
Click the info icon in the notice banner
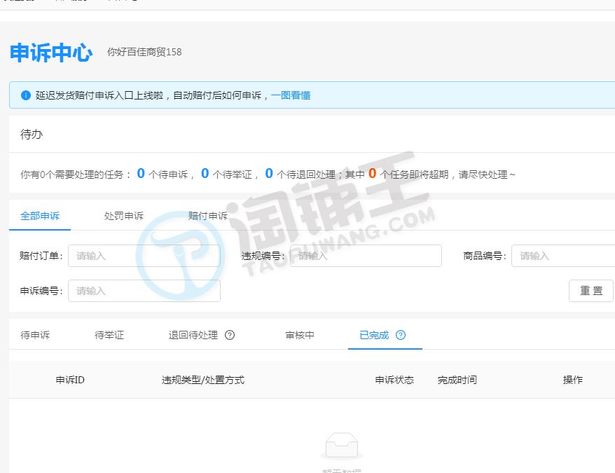tap(24, 95)
